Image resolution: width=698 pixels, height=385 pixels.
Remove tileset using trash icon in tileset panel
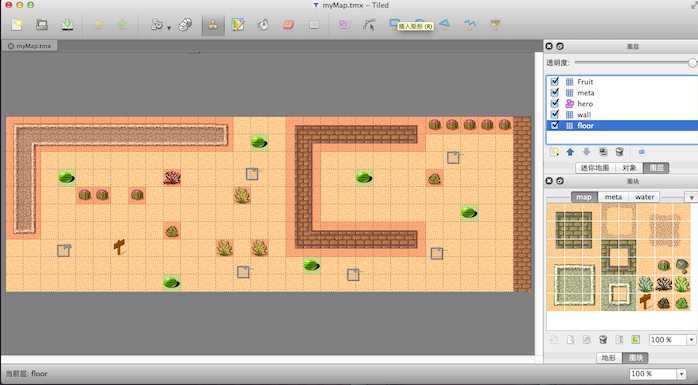(603, 340)
